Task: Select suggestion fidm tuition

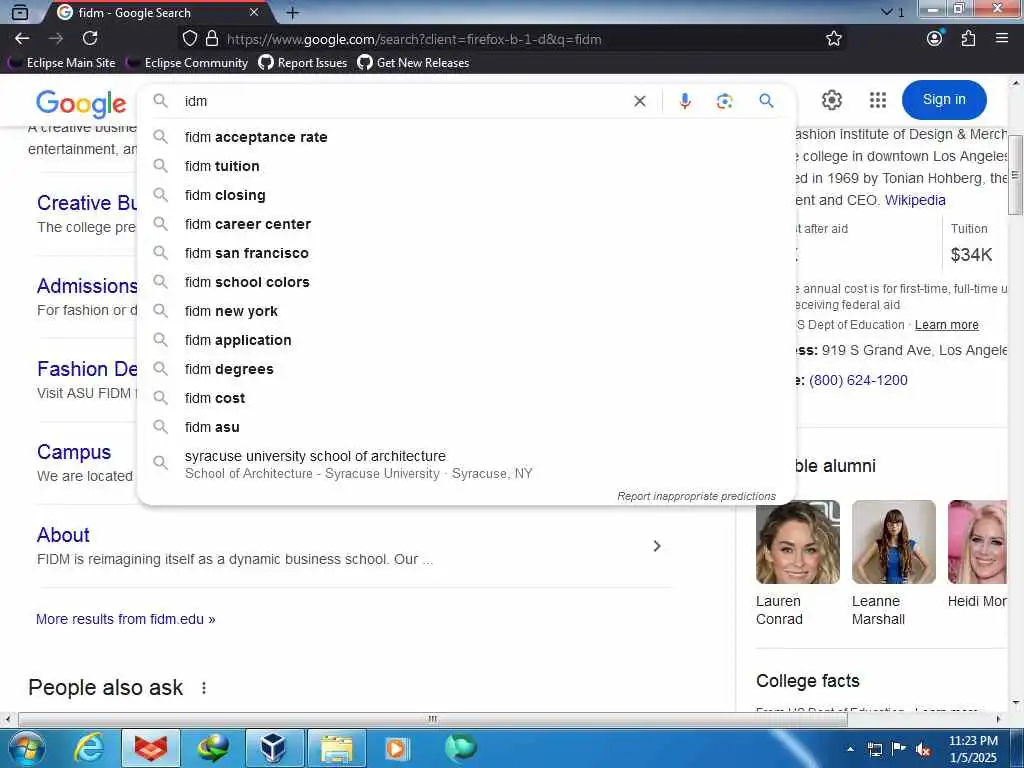Action: [466, 166]
